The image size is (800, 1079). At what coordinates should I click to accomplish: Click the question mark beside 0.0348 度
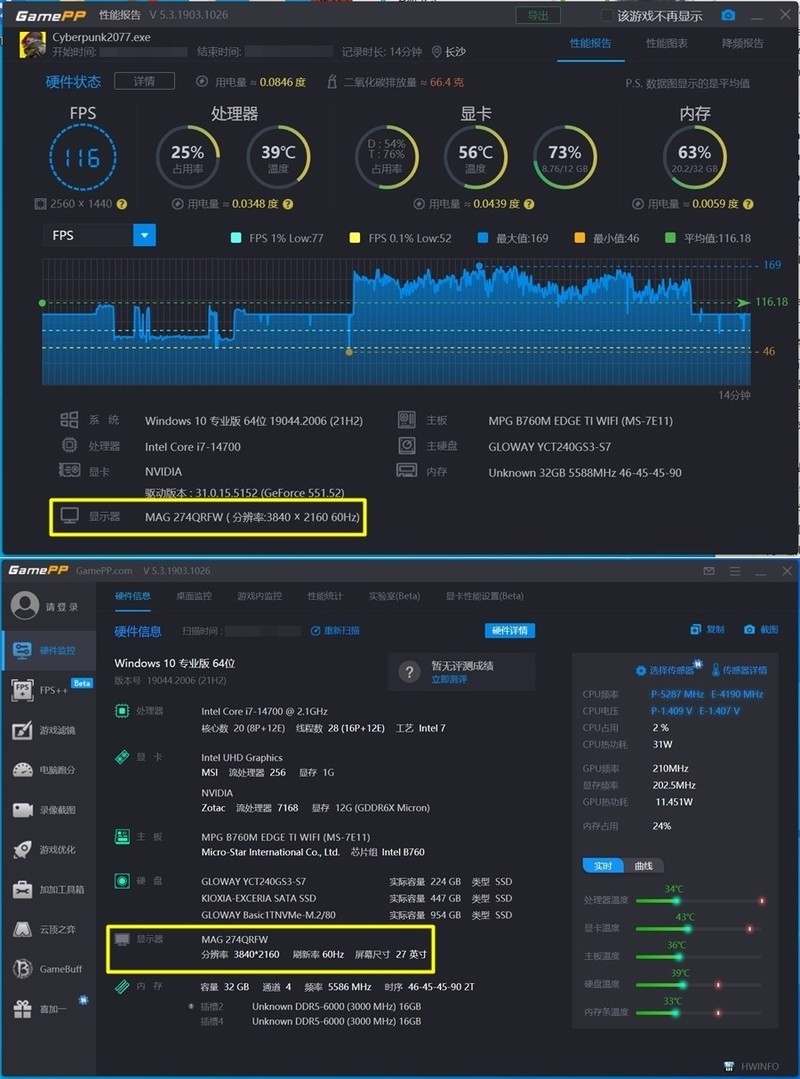click(288, 204)
